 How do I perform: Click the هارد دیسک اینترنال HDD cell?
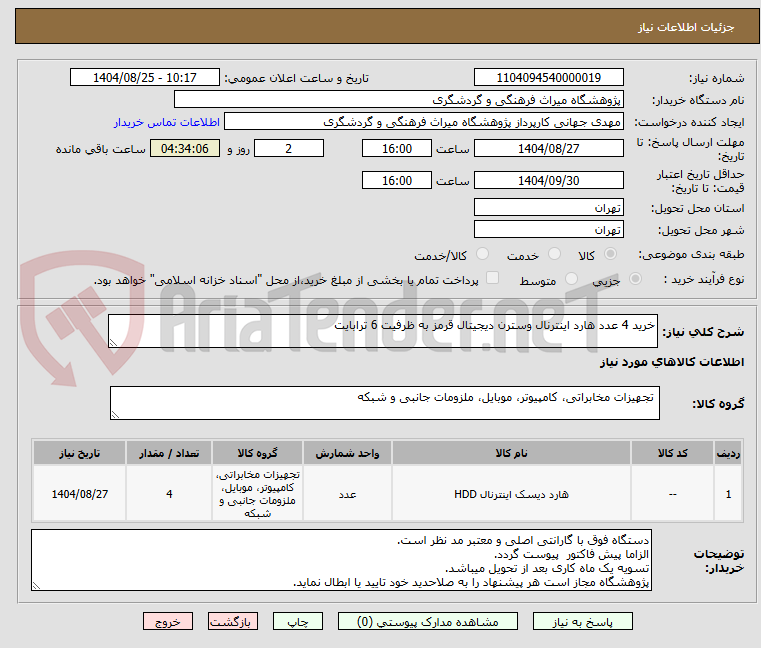(511, 494)
